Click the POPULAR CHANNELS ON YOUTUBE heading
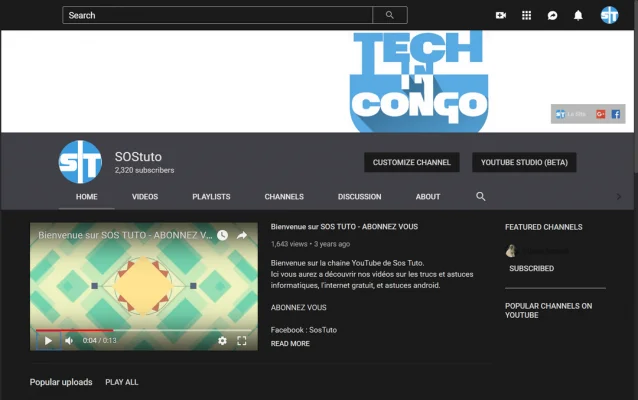The image size is (638, 400). (x=548, y=310)
